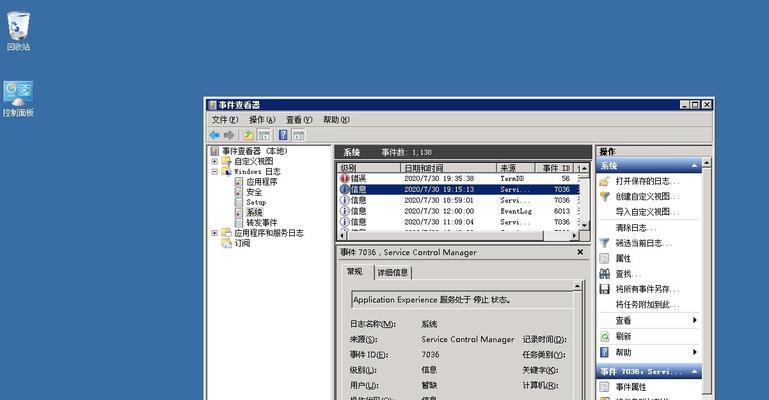This screenshot has width=769, height=400.
Task: Select the event row dated 2020/7/30 19:35:38
Action: [x=459, y=179]
